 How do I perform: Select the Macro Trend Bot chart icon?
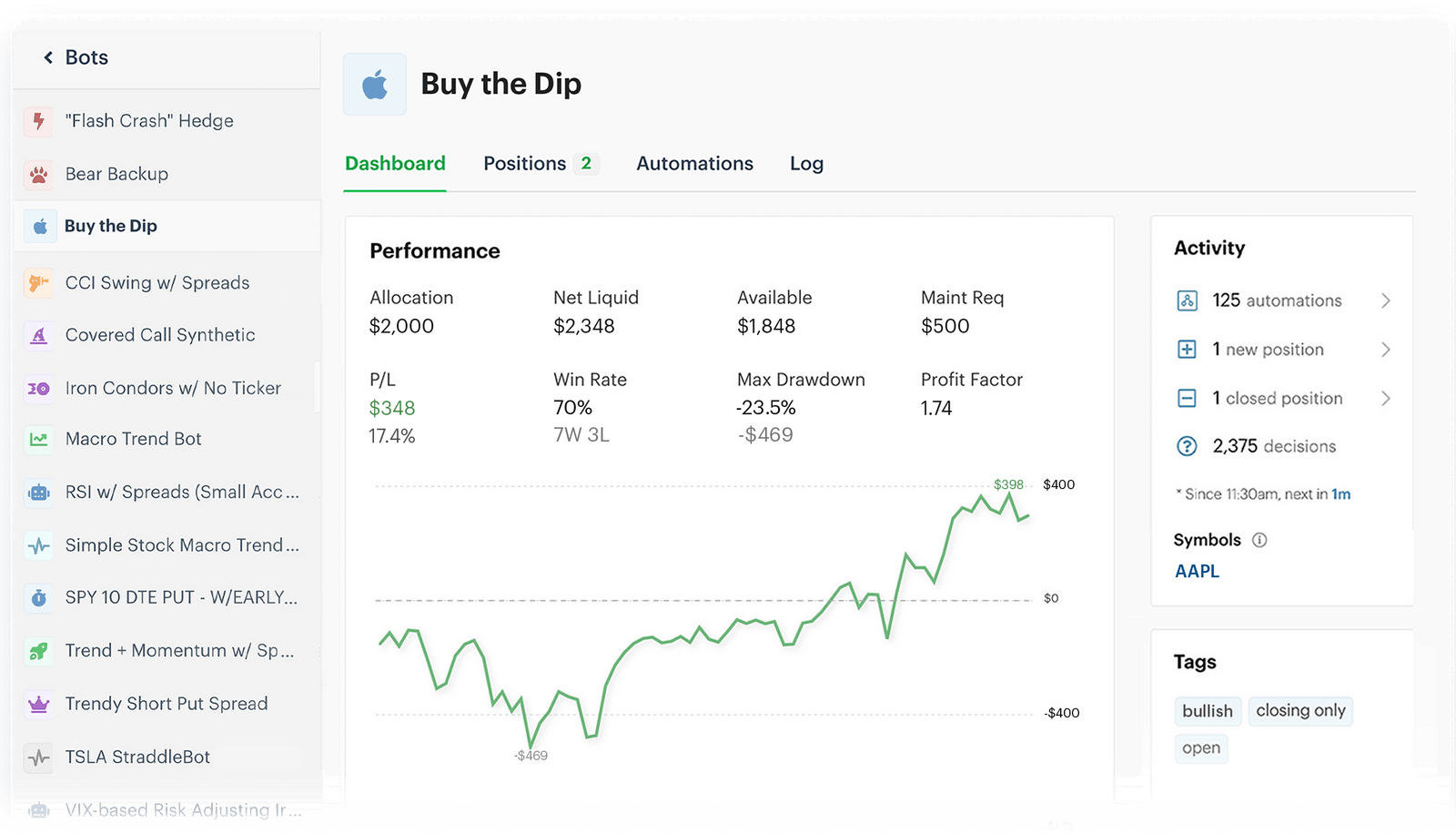coord(37,439)
